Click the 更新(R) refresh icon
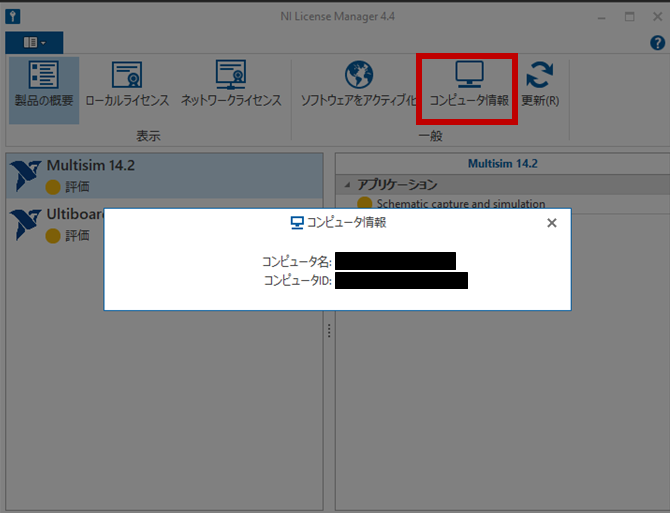670x513 pixels. pyautogui.click(x=540, y=77)
